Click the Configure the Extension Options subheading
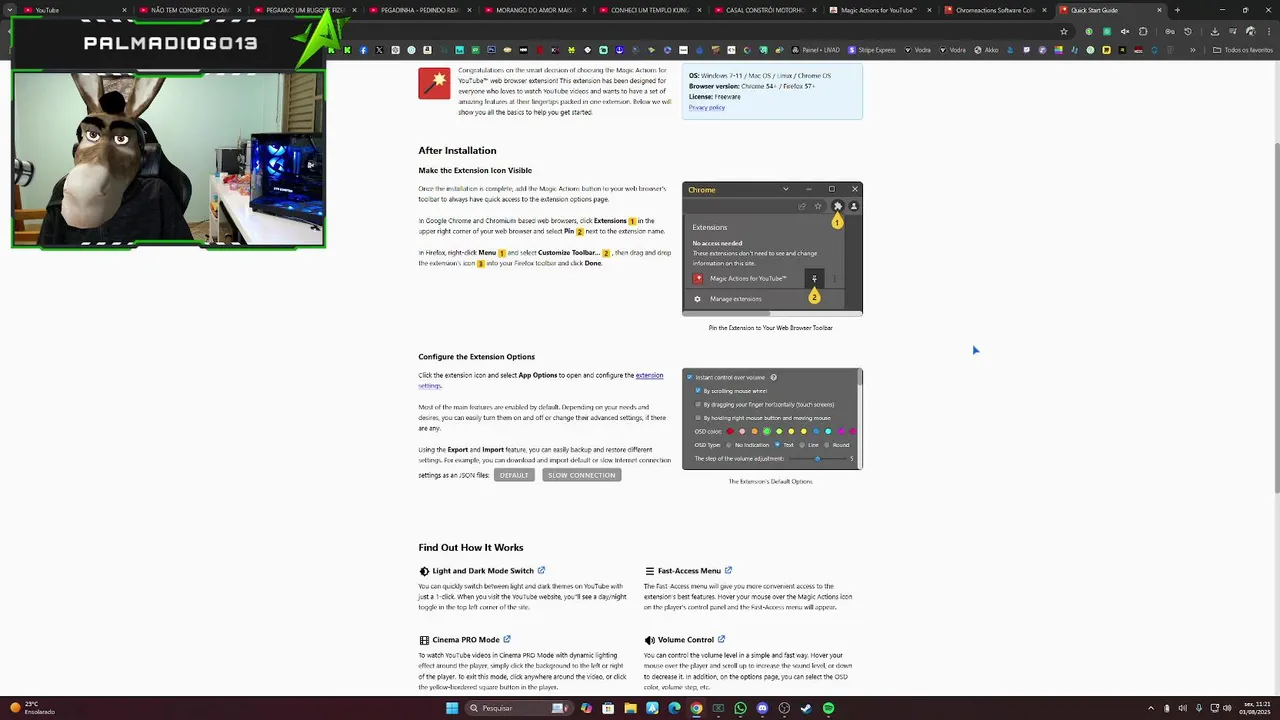This screenshot has width=1280, height=720. click(477, 357)
